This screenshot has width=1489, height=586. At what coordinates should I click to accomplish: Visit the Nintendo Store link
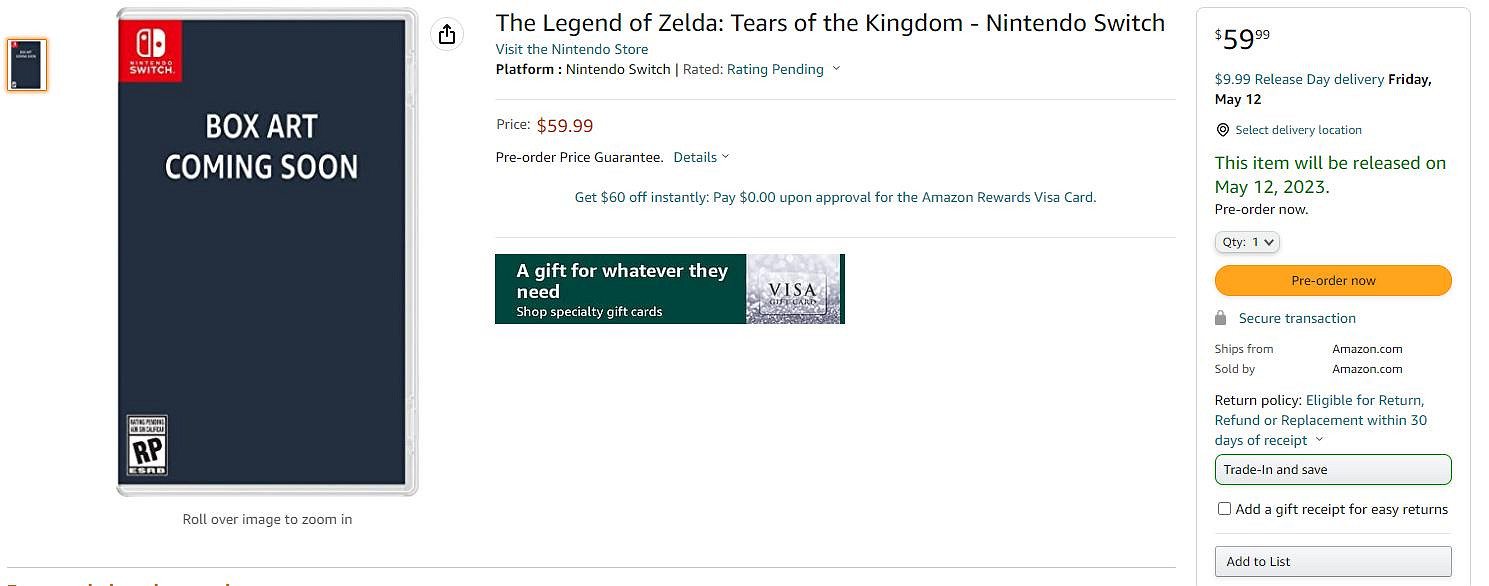coord(571,49)
